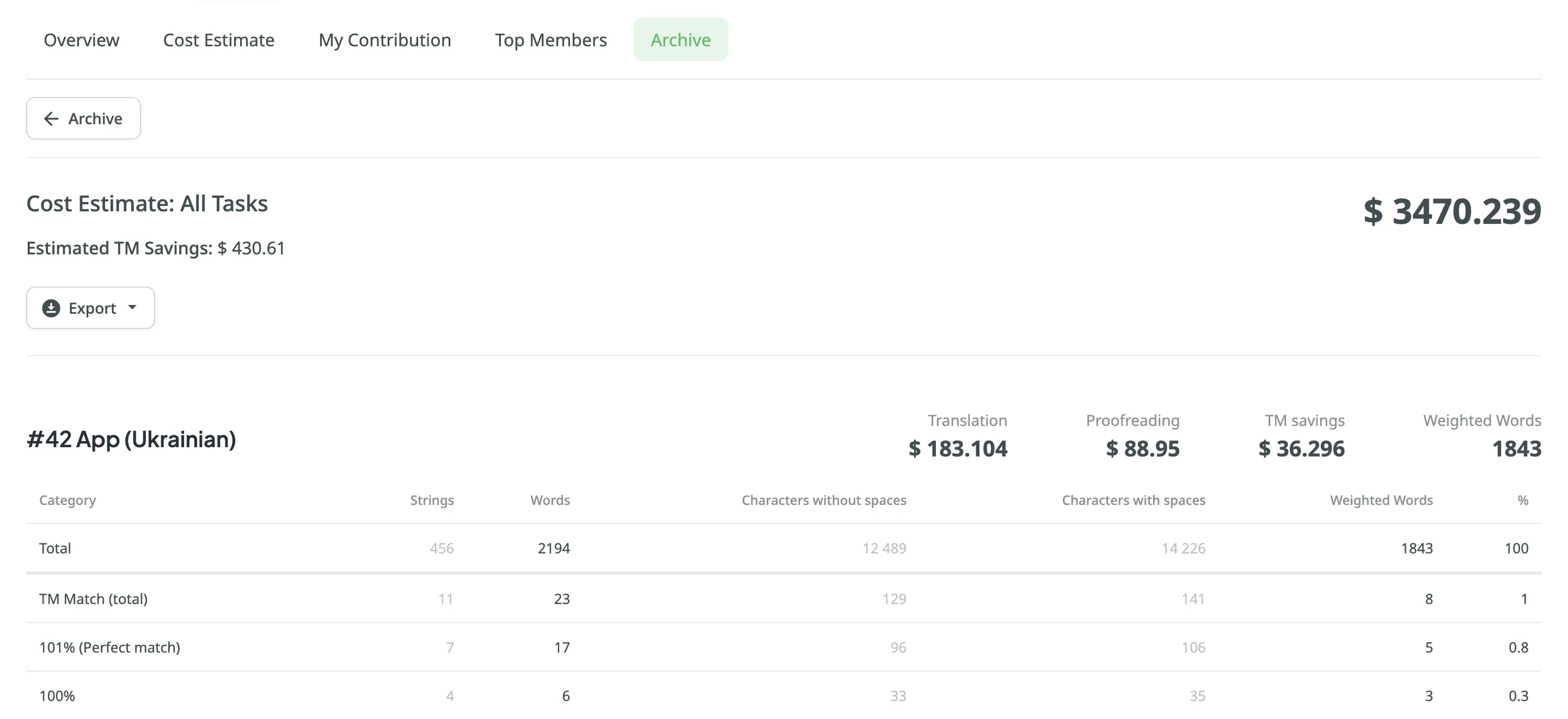
Task: Open the Top Members tab
Action: click(551, 40)
